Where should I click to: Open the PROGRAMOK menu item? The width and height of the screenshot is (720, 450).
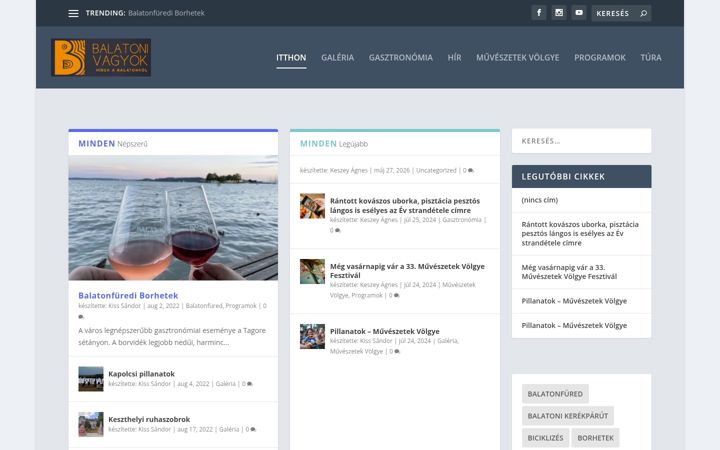point(600,57)
